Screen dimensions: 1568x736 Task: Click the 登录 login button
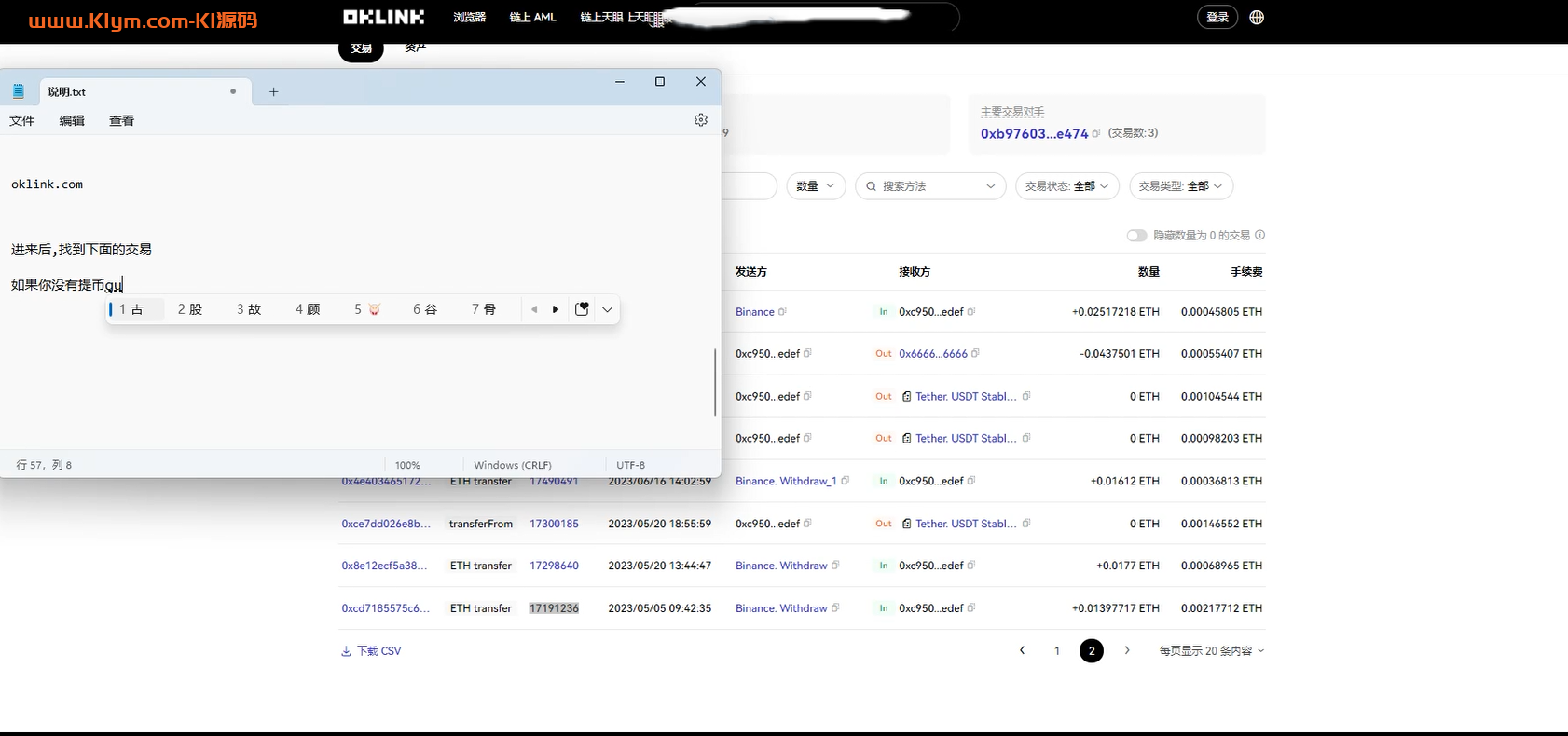click(1217, 18)
